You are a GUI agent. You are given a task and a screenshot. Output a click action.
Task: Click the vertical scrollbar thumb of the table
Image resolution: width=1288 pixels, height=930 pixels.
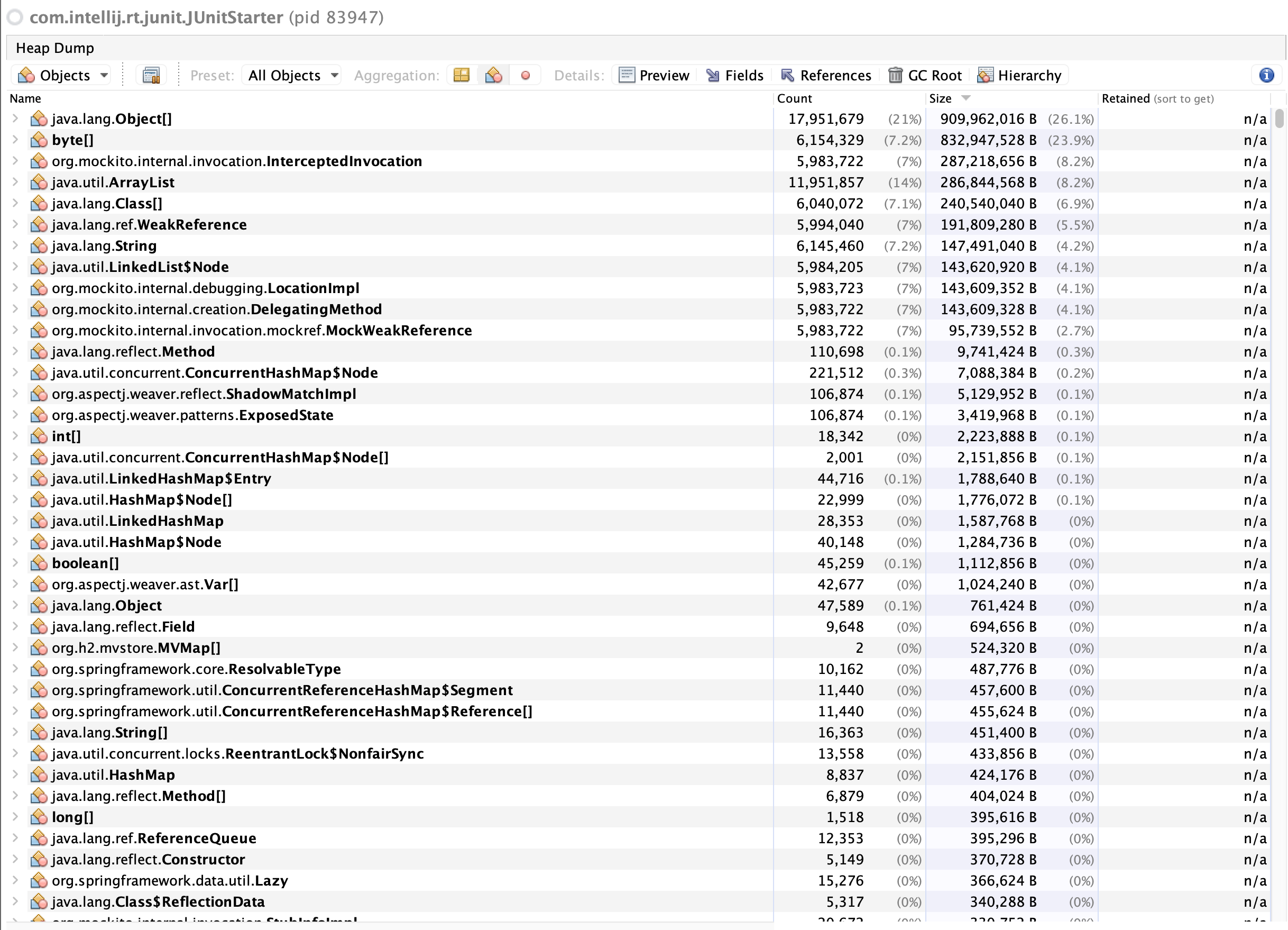point(1280,118)
